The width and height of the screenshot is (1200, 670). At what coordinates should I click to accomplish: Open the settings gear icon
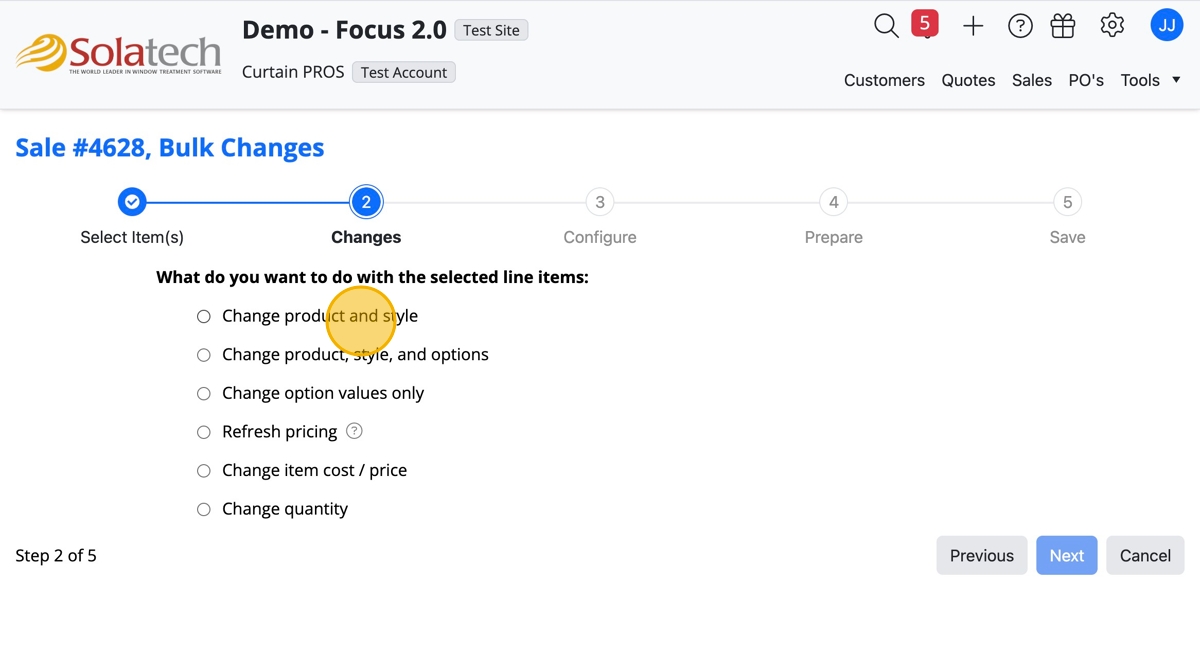[x=1112, y=26]
